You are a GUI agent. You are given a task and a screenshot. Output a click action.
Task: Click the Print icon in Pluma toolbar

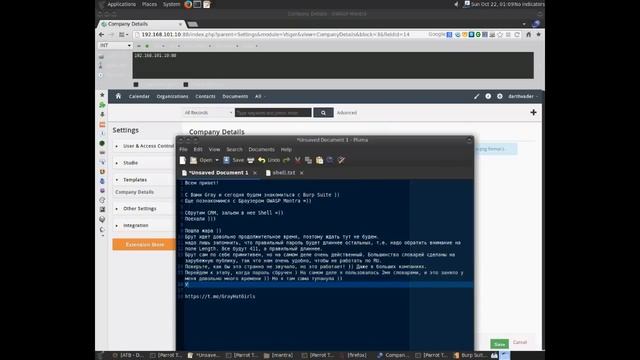(251, 160)
